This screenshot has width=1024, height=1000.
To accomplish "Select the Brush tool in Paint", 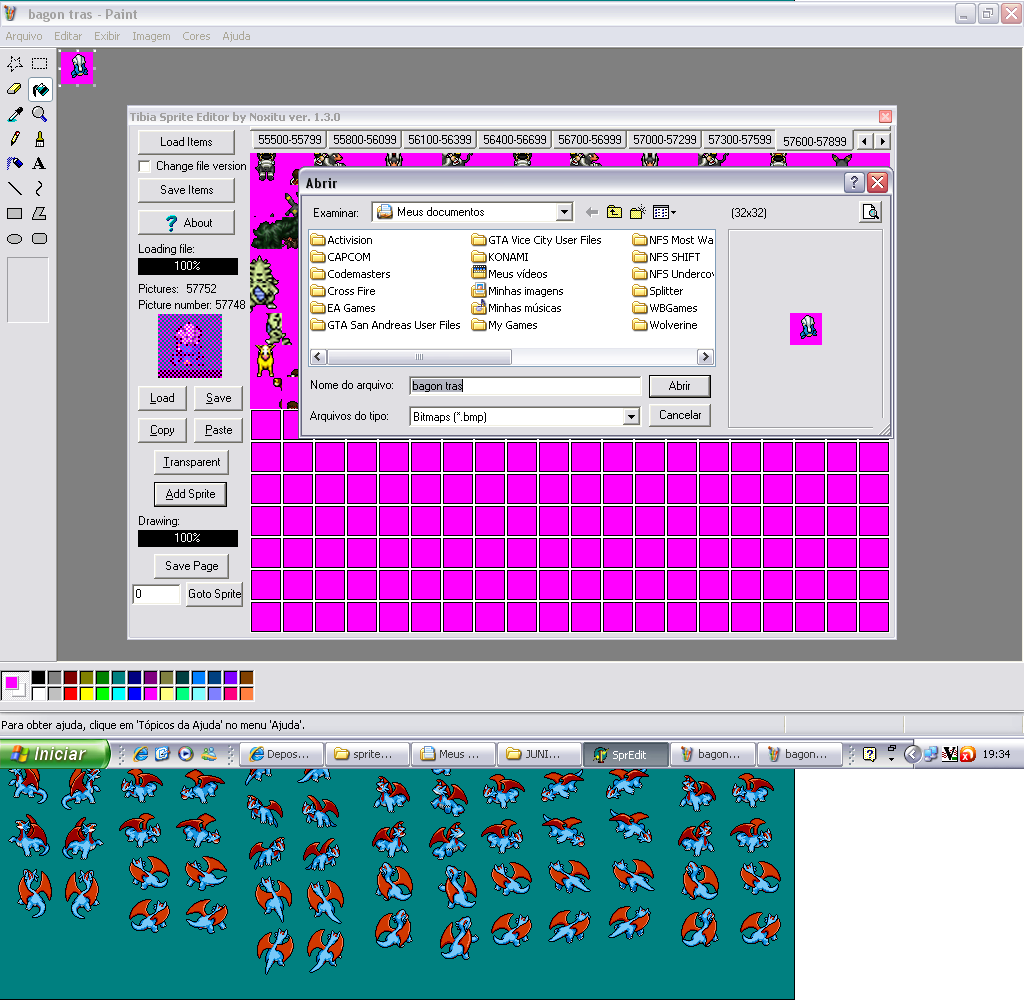I will tap(40, 139).
